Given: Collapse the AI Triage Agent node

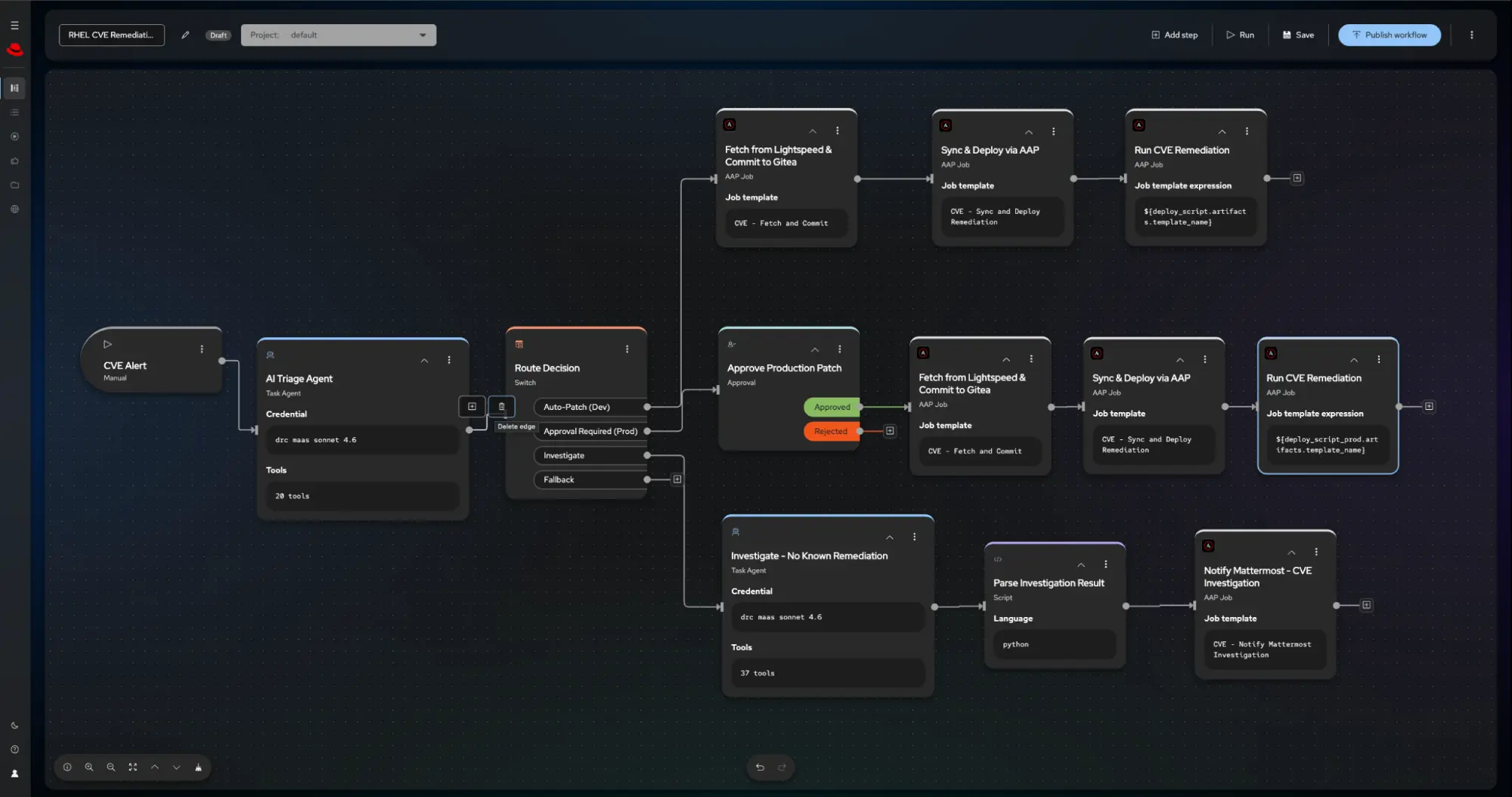Looking at the screenshot, I should (x=424, y=361).
